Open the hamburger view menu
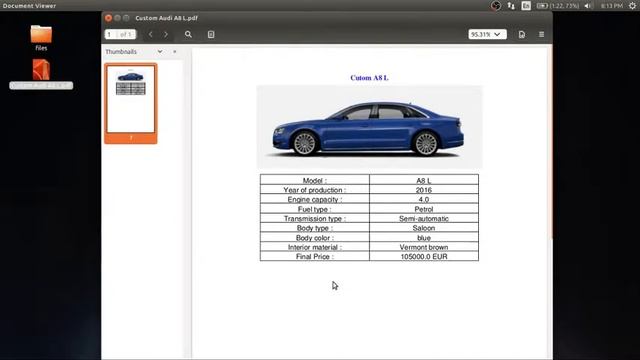This screenshot has height=360, width=640. (x=542, y=35)
